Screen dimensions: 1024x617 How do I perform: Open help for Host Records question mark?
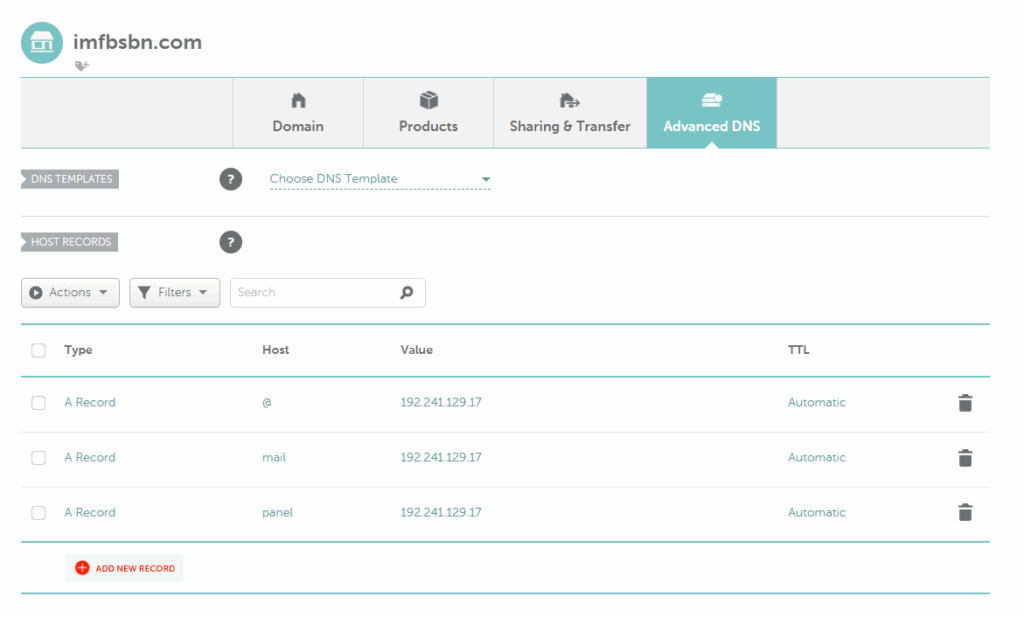pyautogui.click(x=231, y=242)
